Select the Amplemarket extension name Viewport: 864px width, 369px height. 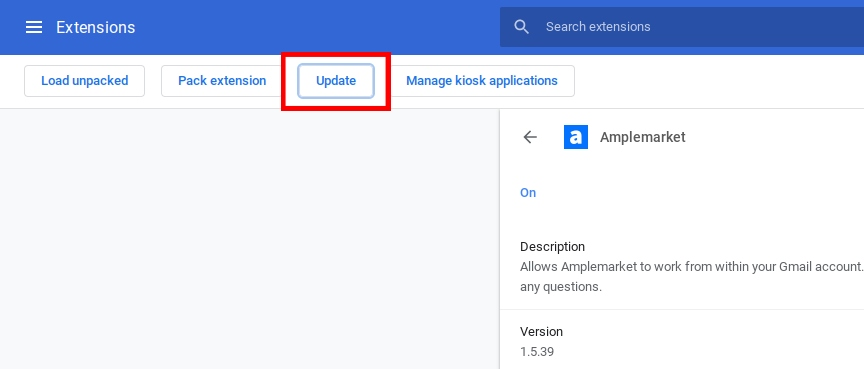point(642,137)
